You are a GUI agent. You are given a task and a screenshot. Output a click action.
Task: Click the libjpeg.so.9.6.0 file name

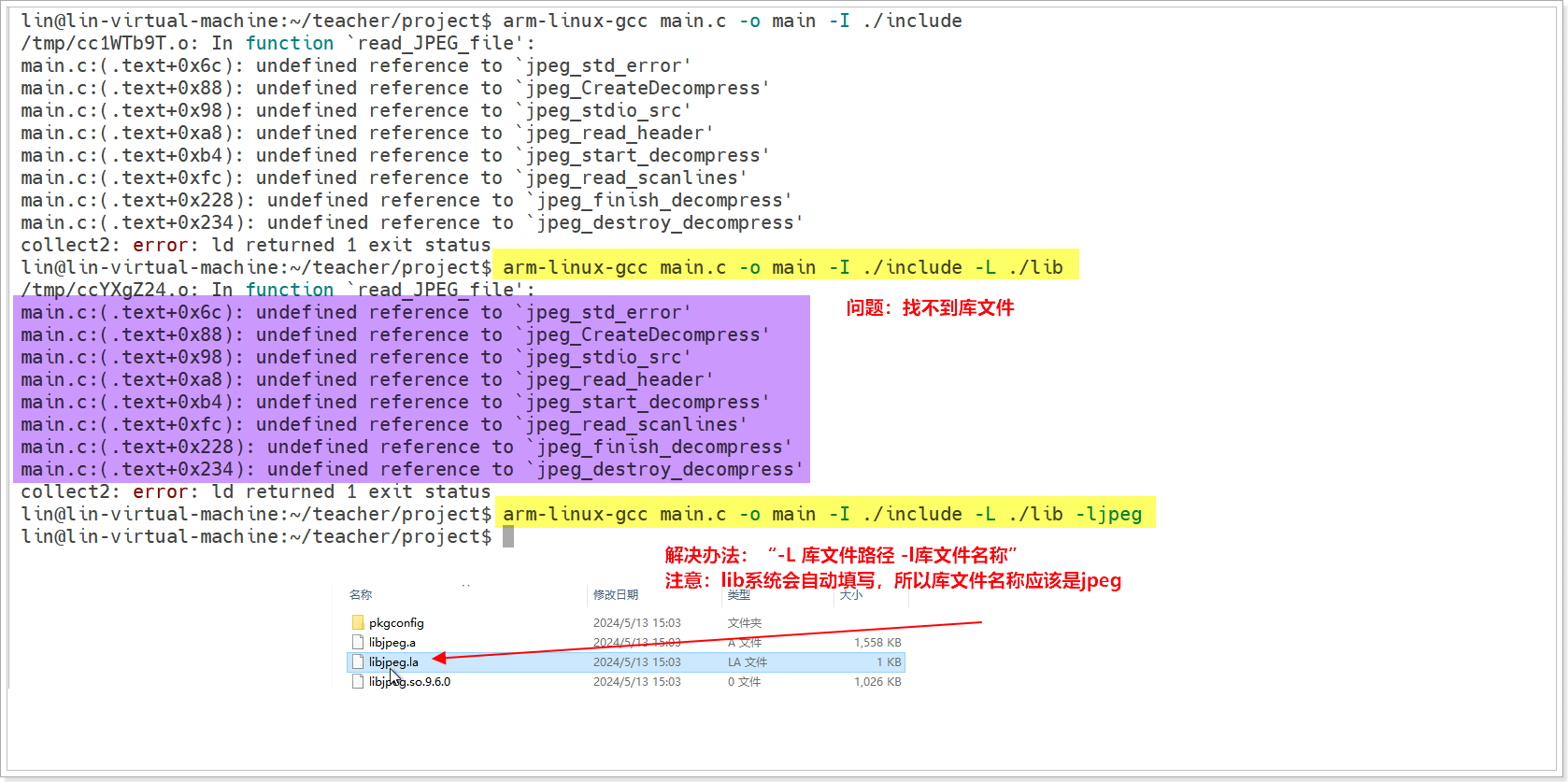pos(409,681)
